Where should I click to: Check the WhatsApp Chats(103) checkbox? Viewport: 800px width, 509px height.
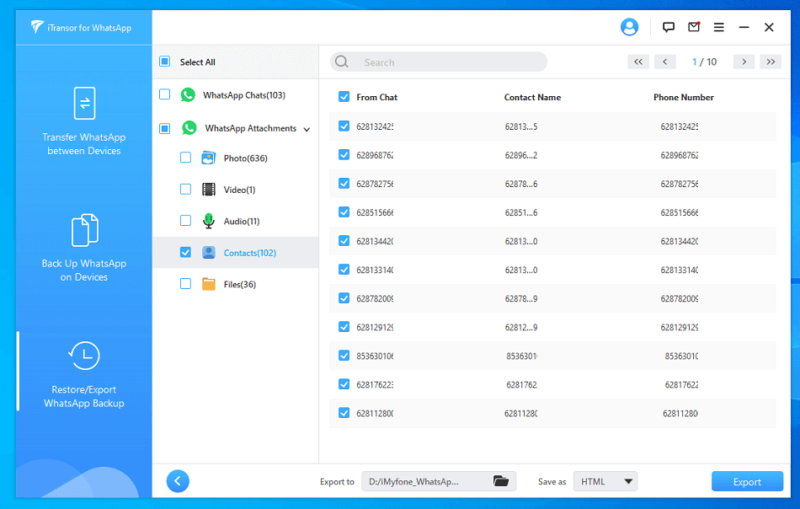164,95
